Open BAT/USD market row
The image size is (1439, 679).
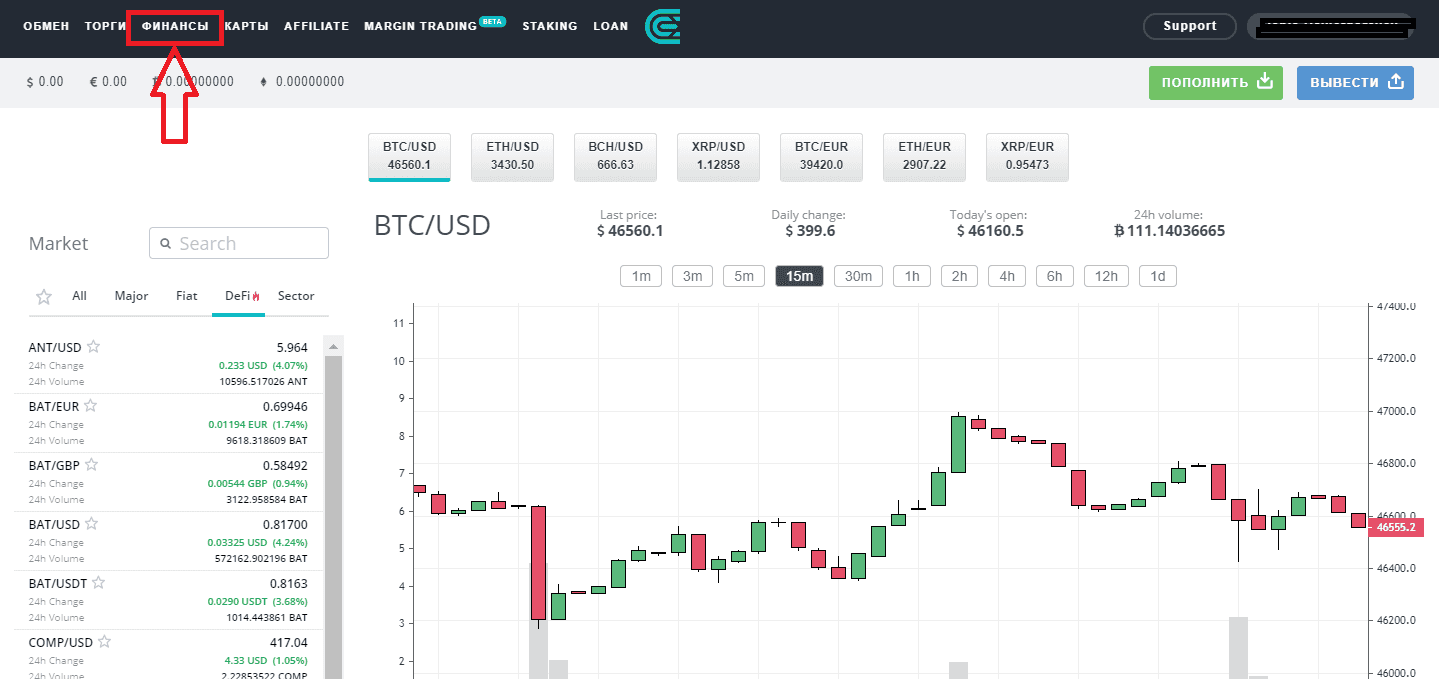[x=168, y=540]
